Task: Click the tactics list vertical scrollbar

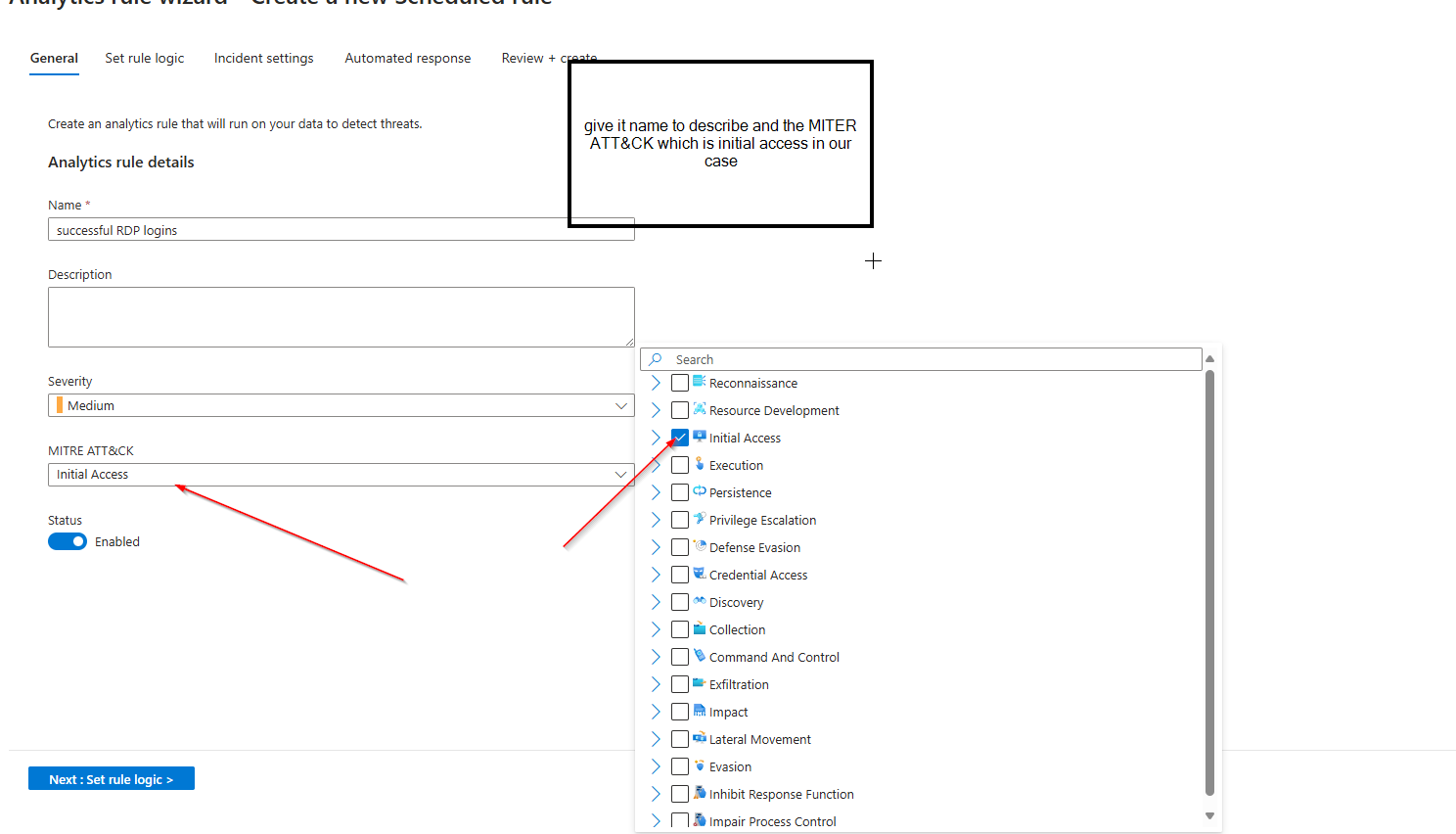Action: click(x=1209, y=587)
